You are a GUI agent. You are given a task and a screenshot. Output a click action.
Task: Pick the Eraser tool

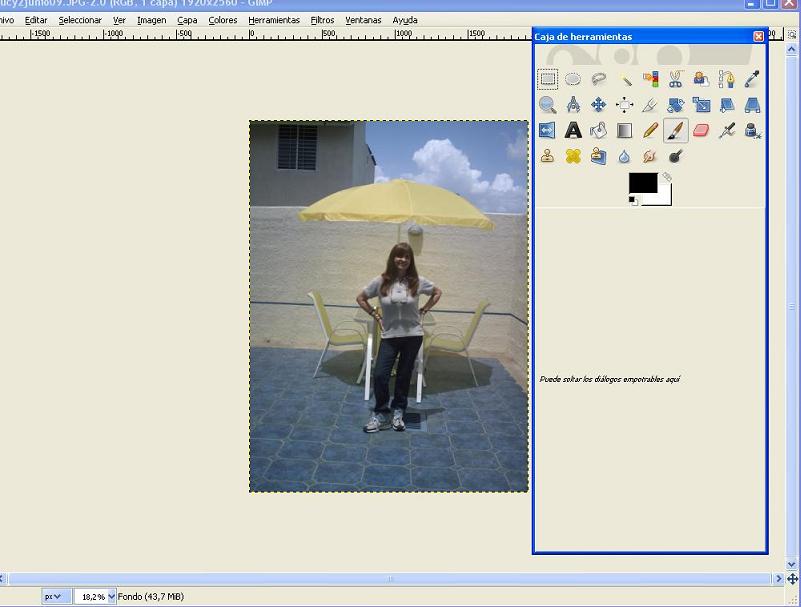701,130
